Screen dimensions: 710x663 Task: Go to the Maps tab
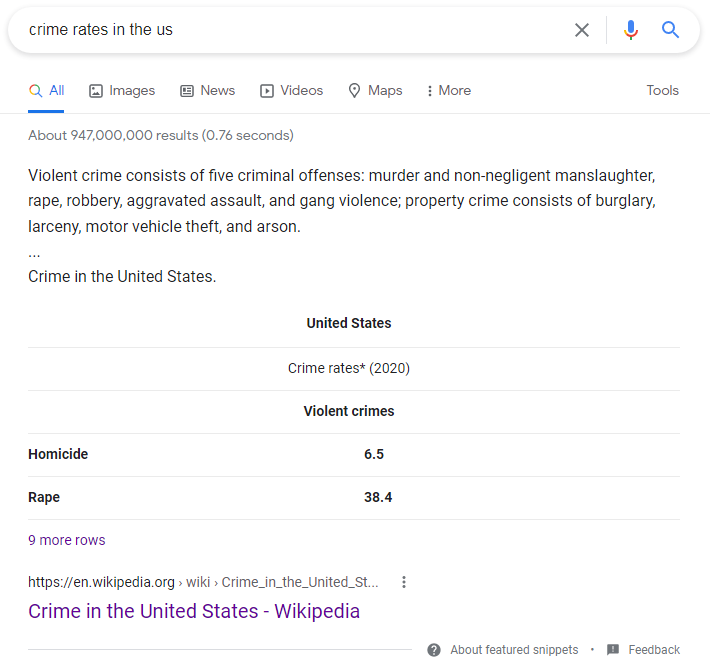pos(375,90)
